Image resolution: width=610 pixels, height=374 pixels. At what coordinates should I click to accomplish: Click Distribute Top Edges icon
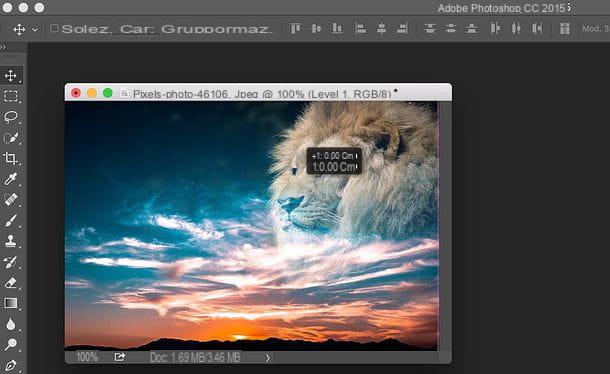click(x=430, y=28)
